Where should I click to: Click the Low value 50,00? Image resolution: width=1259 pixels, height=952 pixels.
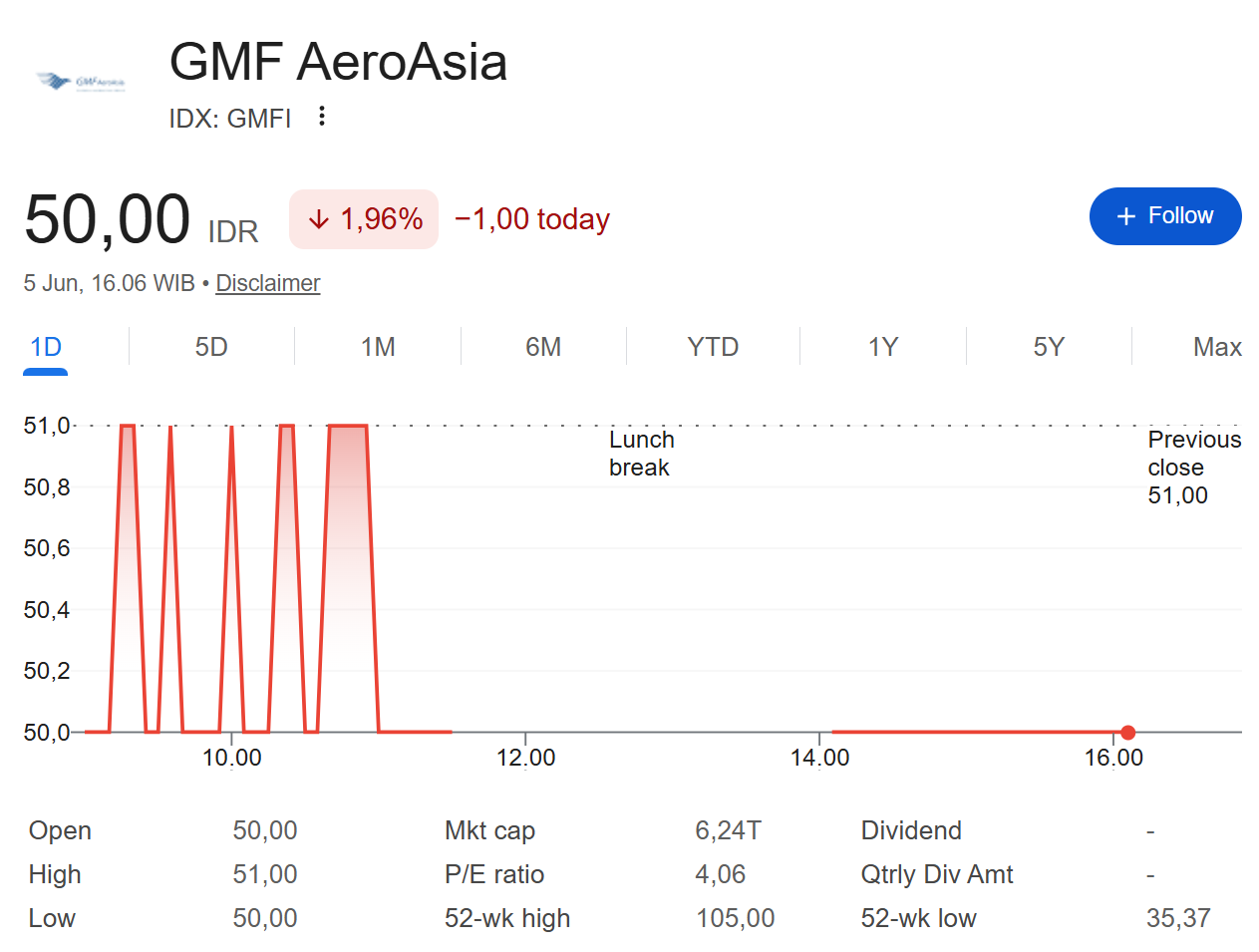click(265, 918)
